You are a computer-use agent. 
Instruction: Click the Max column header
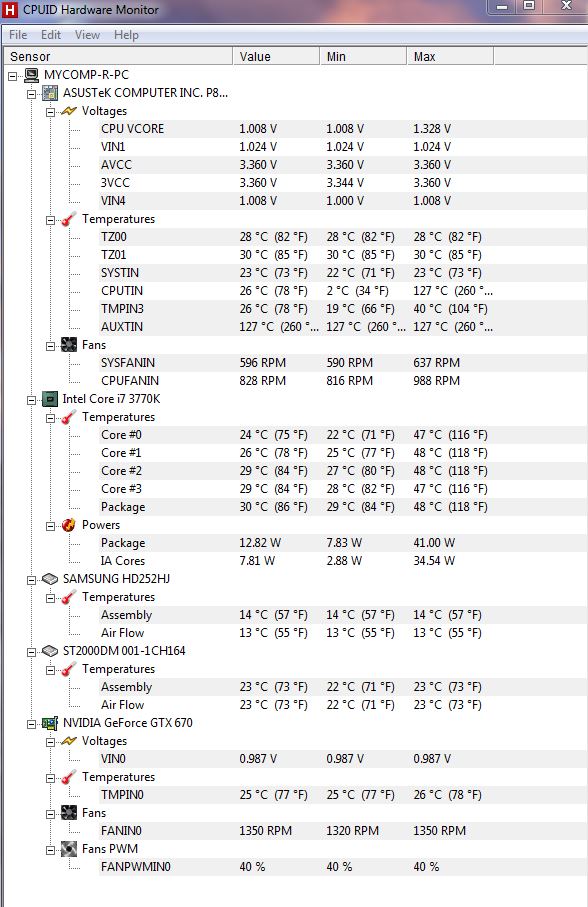(x=450, y=56)
